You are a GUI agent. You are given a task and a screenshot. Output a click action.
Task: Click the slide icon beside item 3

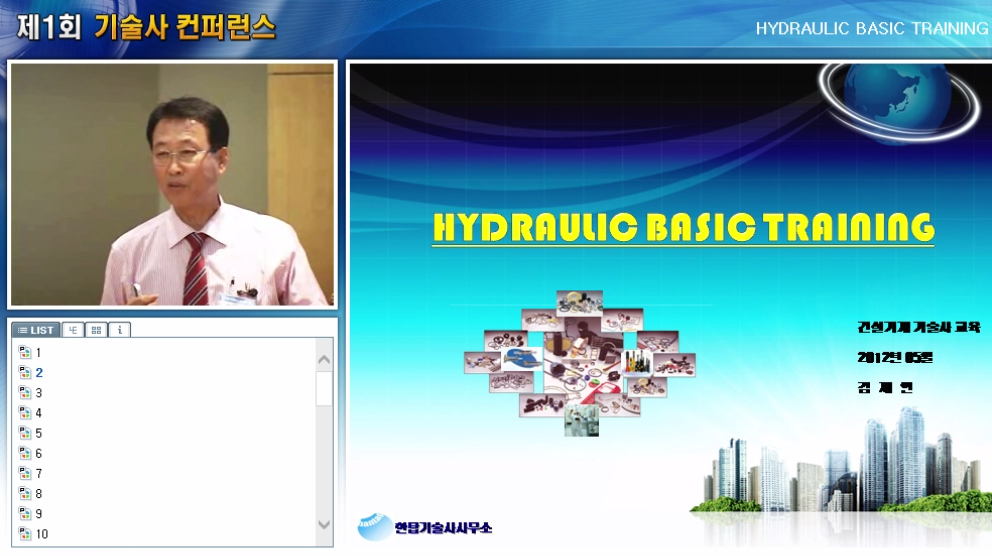(25, 393)
